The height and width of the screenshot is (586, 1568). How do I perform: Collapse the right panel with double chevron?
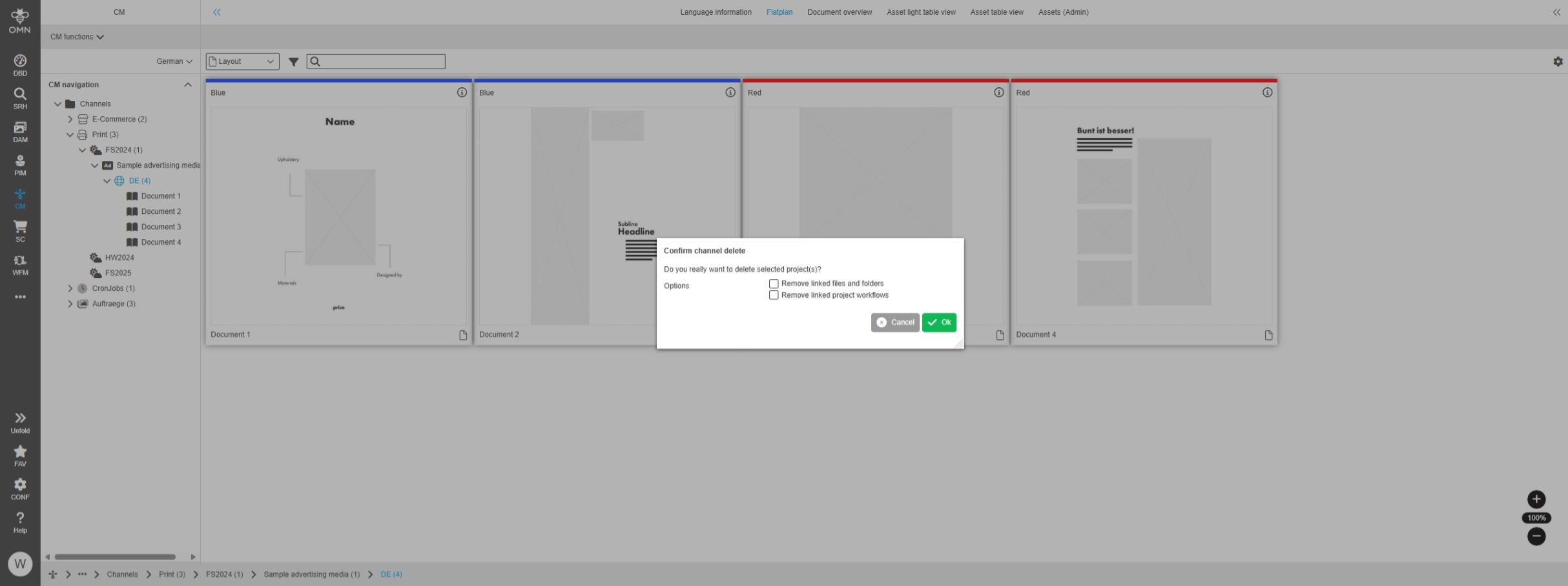[x=1556, y=12]
